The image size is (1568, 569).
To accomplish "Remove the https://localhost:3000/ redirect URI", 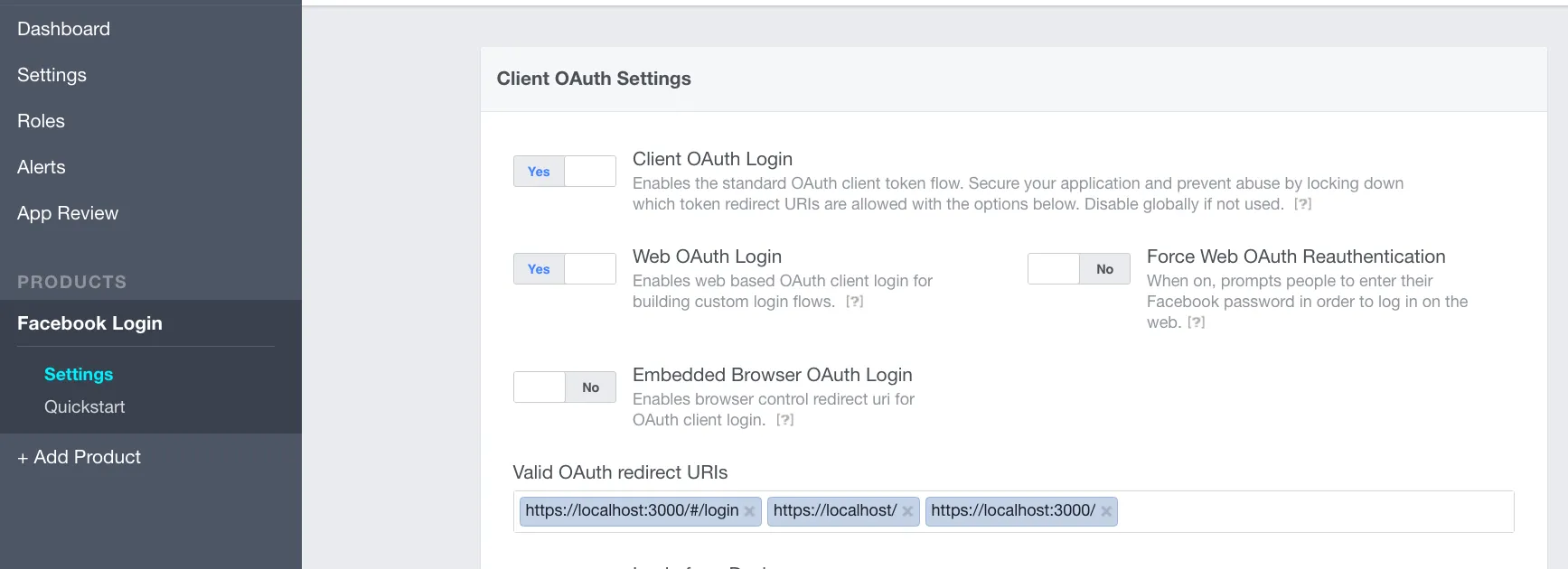I will pos(1106,511).
